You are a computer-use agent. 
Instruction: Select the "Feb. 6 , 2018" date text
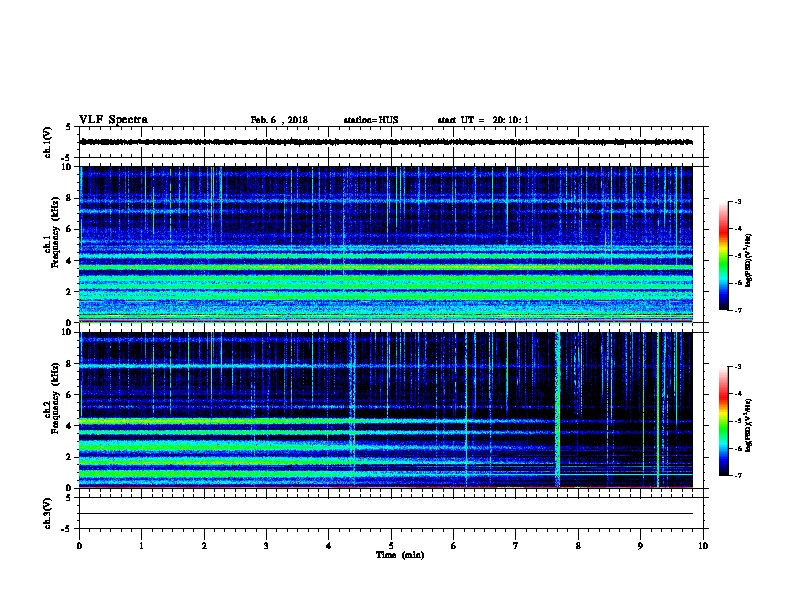(x=279, y=120)
